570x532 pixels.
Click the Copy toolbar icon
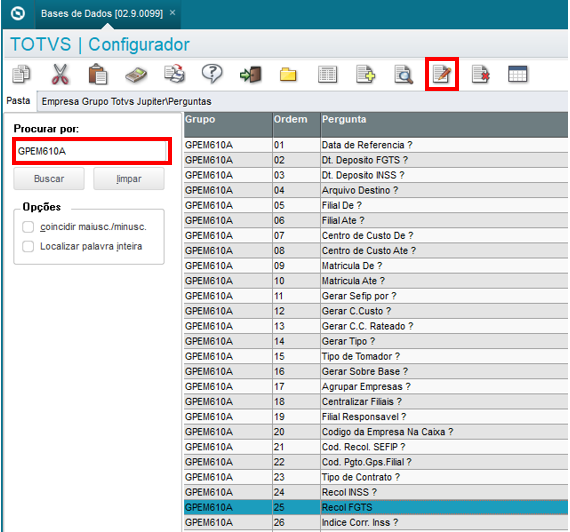[x=21, y=74]
